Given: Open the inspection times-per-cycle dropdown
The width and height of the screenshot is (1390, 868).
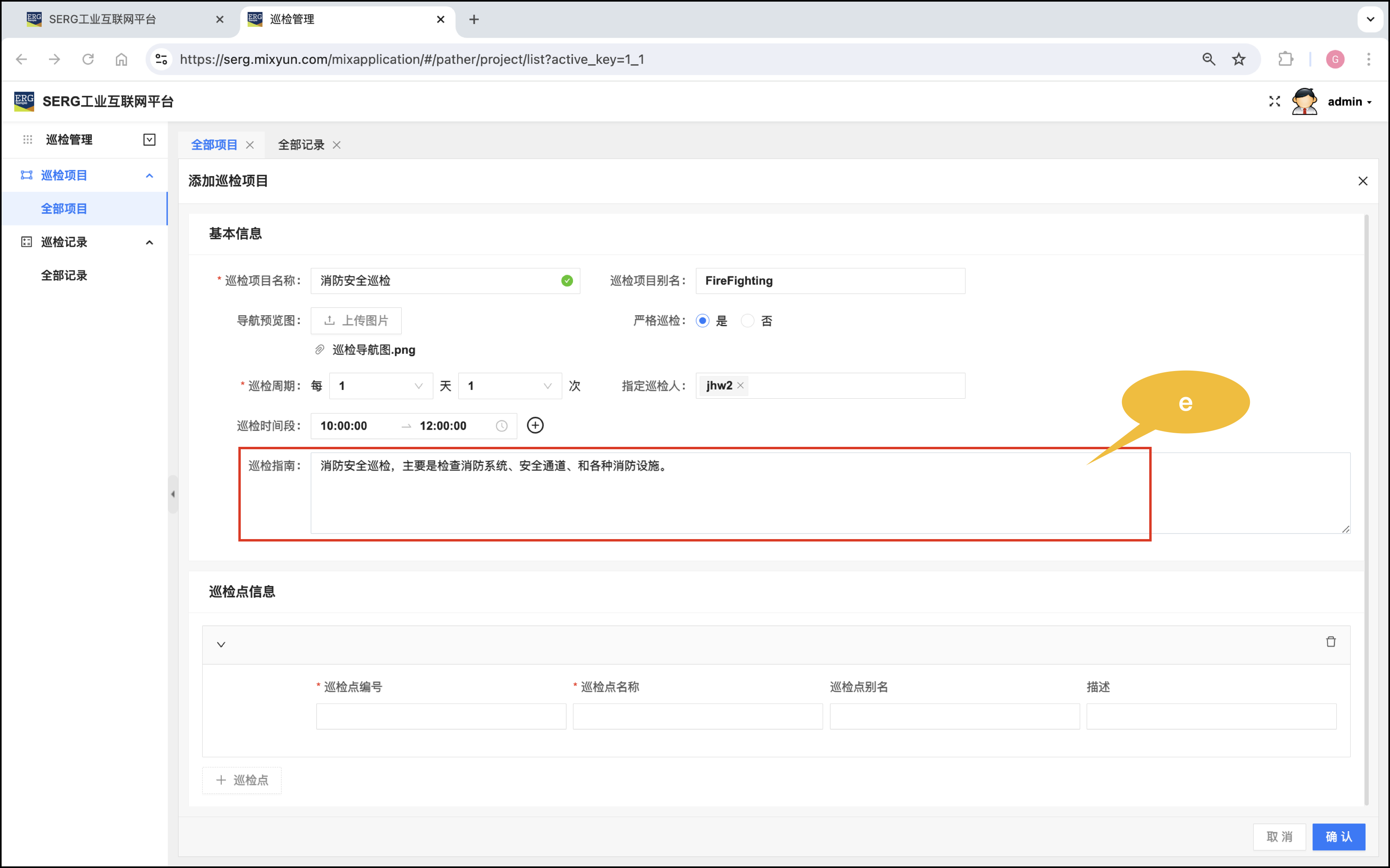Looking at the screenshot, I should [509, 386].
